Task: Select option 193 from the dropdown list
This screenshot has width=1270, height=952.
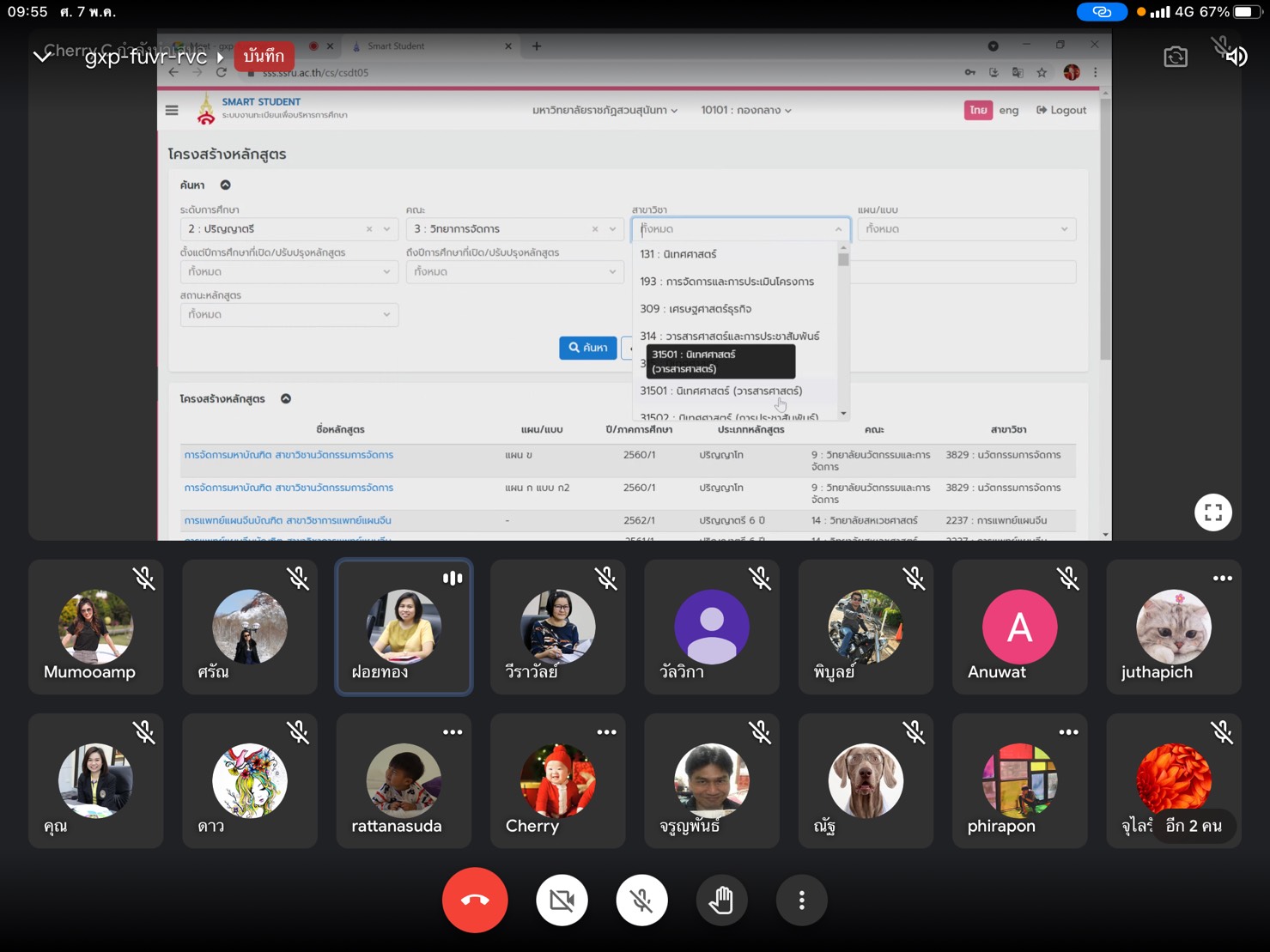Action: (726, 282)
